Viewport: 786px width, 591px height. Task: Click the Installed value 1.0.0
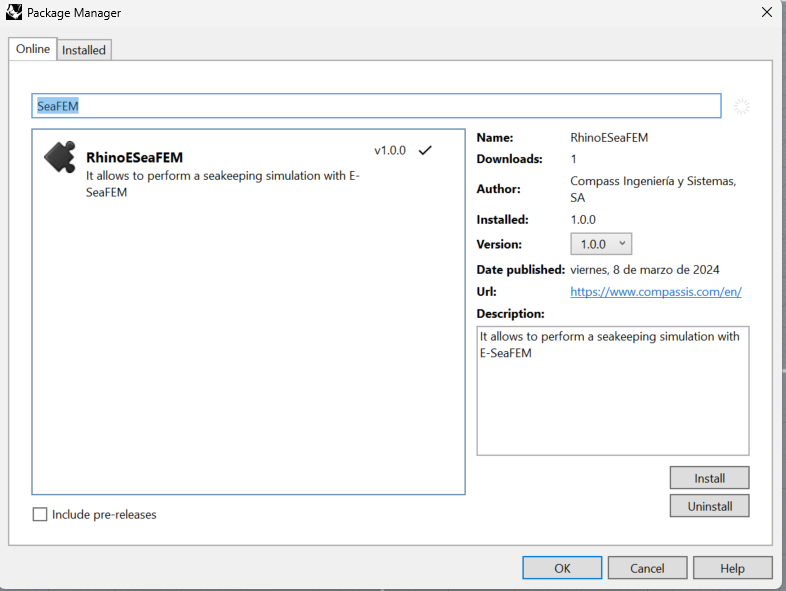(x=583, y=220)
